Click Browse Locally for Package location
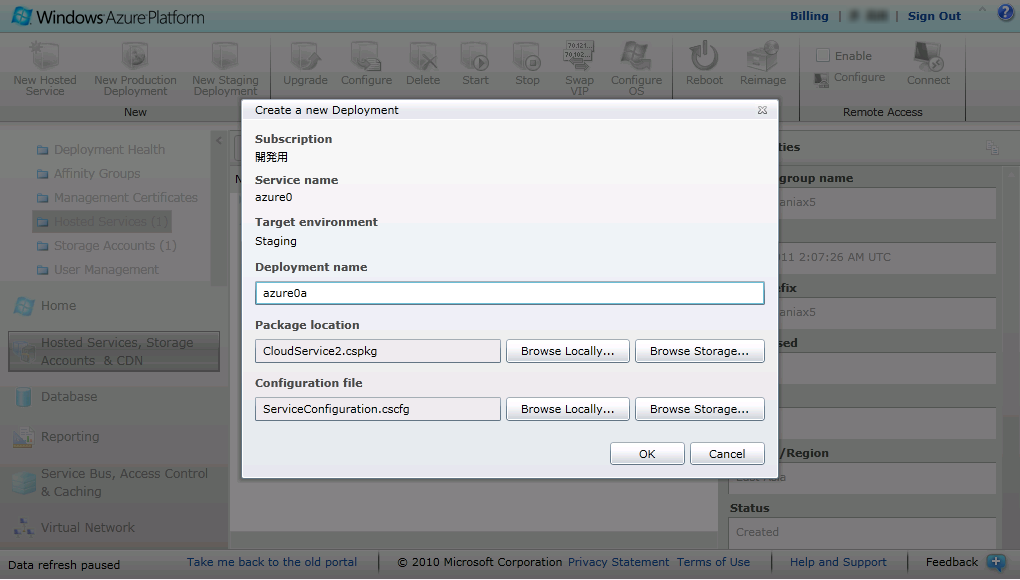 tap(567, 351)
